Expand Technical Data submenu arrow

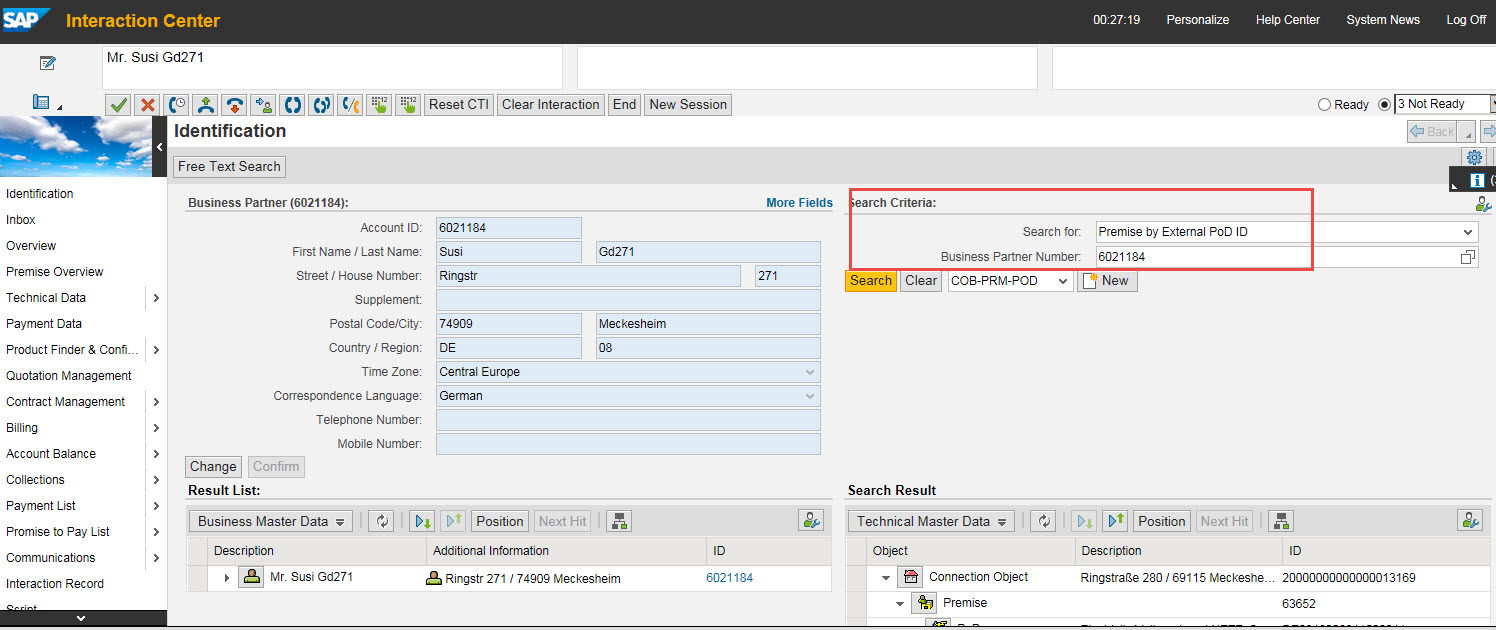click(x=155, y=298)
